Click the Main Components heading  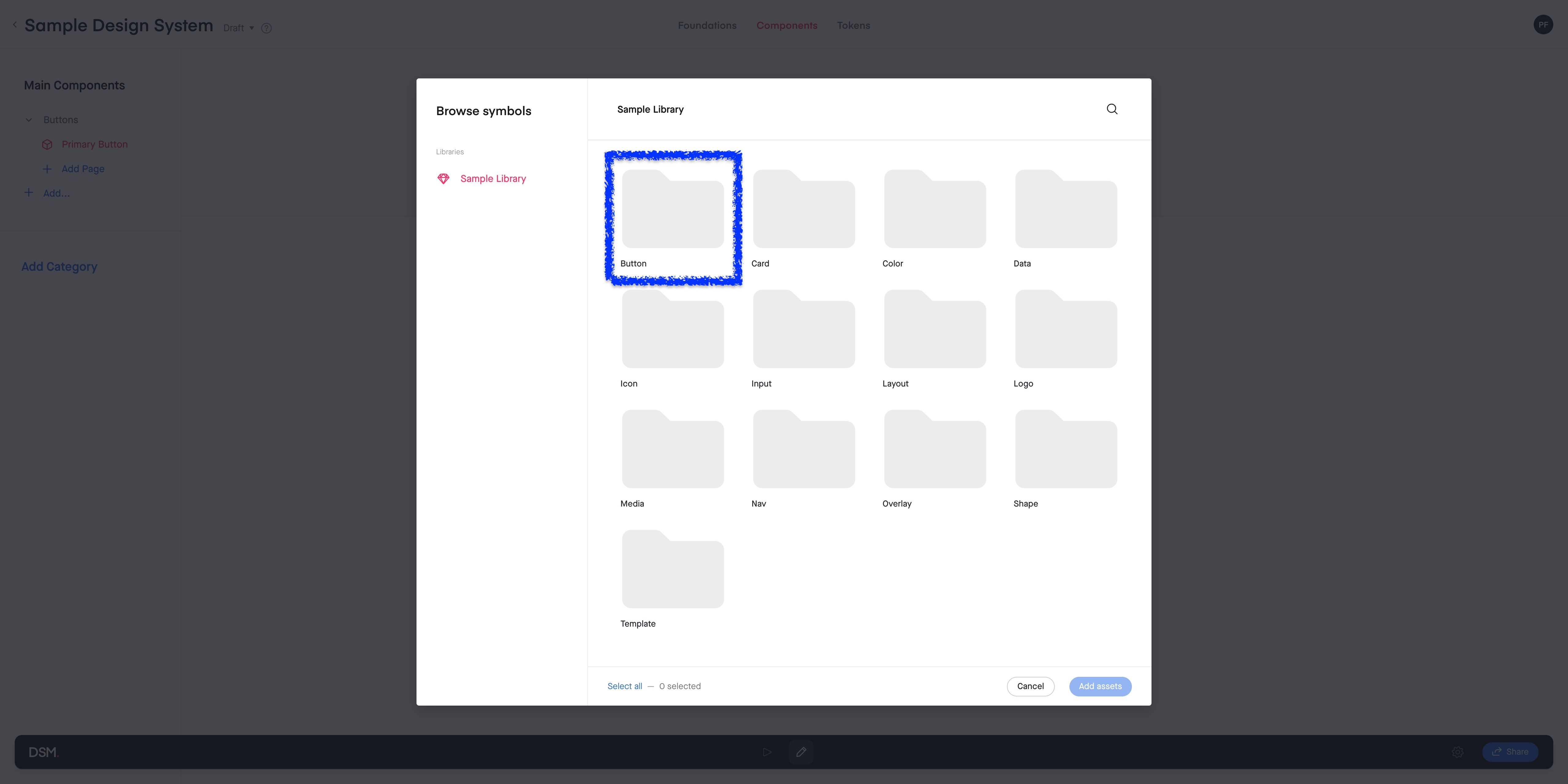pyautogui.click(x=74, y=85)
